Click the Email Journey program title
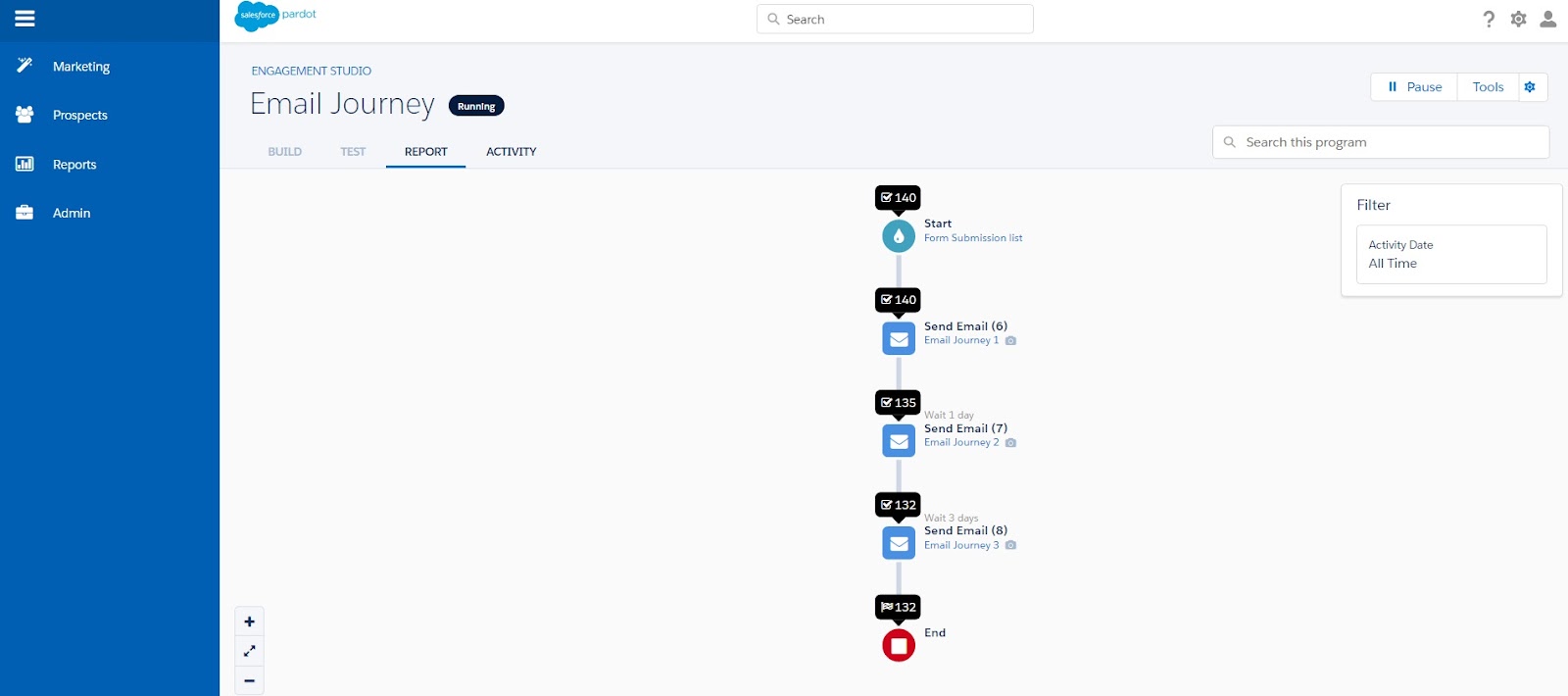This screenshot has height=696, width=1568. 342,104
